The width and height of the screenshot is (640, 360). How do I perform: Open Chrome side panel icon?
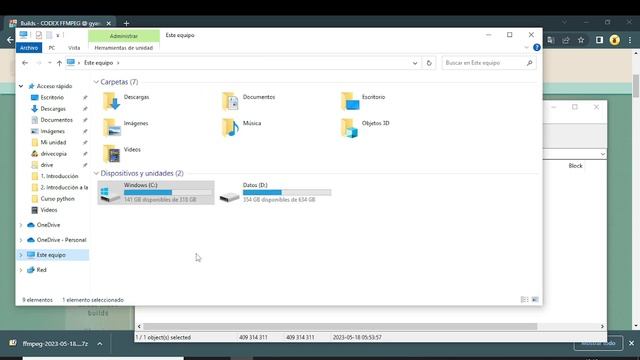click(x=599, y=40)
